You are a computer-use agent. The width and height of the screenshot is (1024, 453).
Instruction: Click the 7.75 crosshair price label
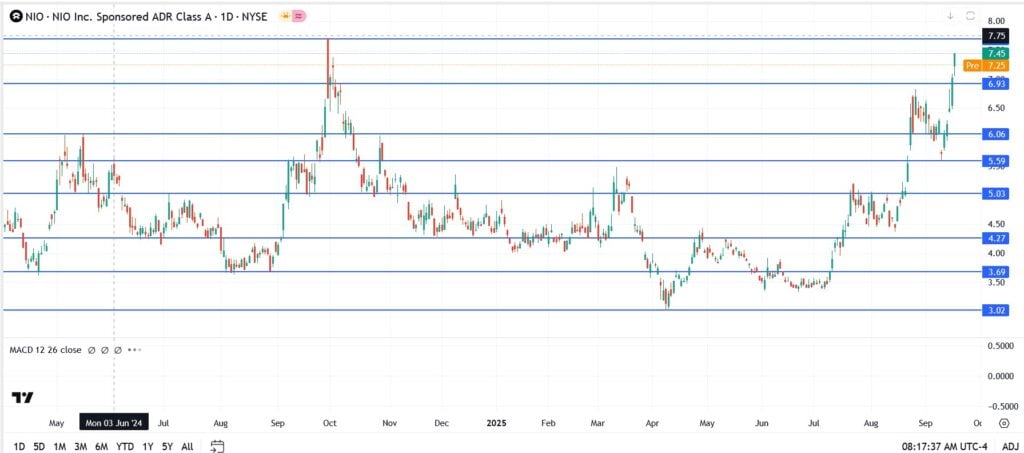996,37
